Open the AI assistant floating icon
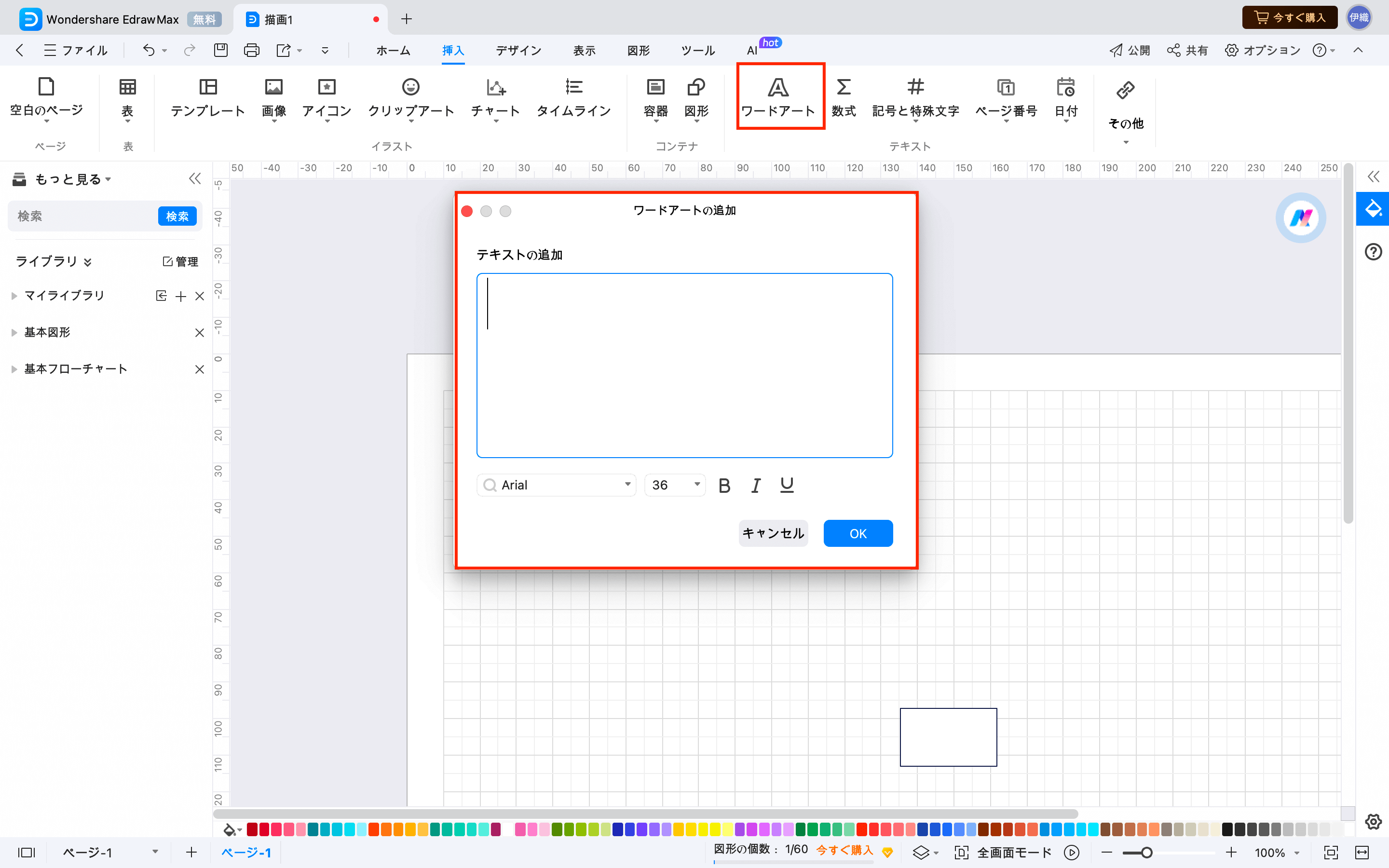The width and height of the screenshot is (1389, 868). tap(1301, 218)
